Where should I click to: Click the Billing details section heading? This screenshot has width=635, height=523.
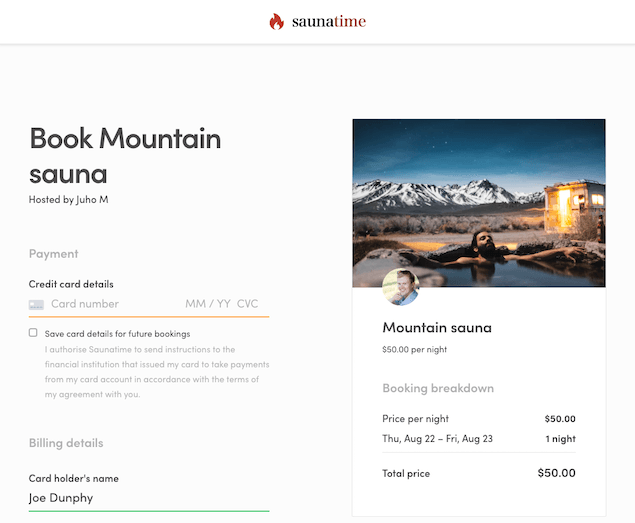pos(66,443)
